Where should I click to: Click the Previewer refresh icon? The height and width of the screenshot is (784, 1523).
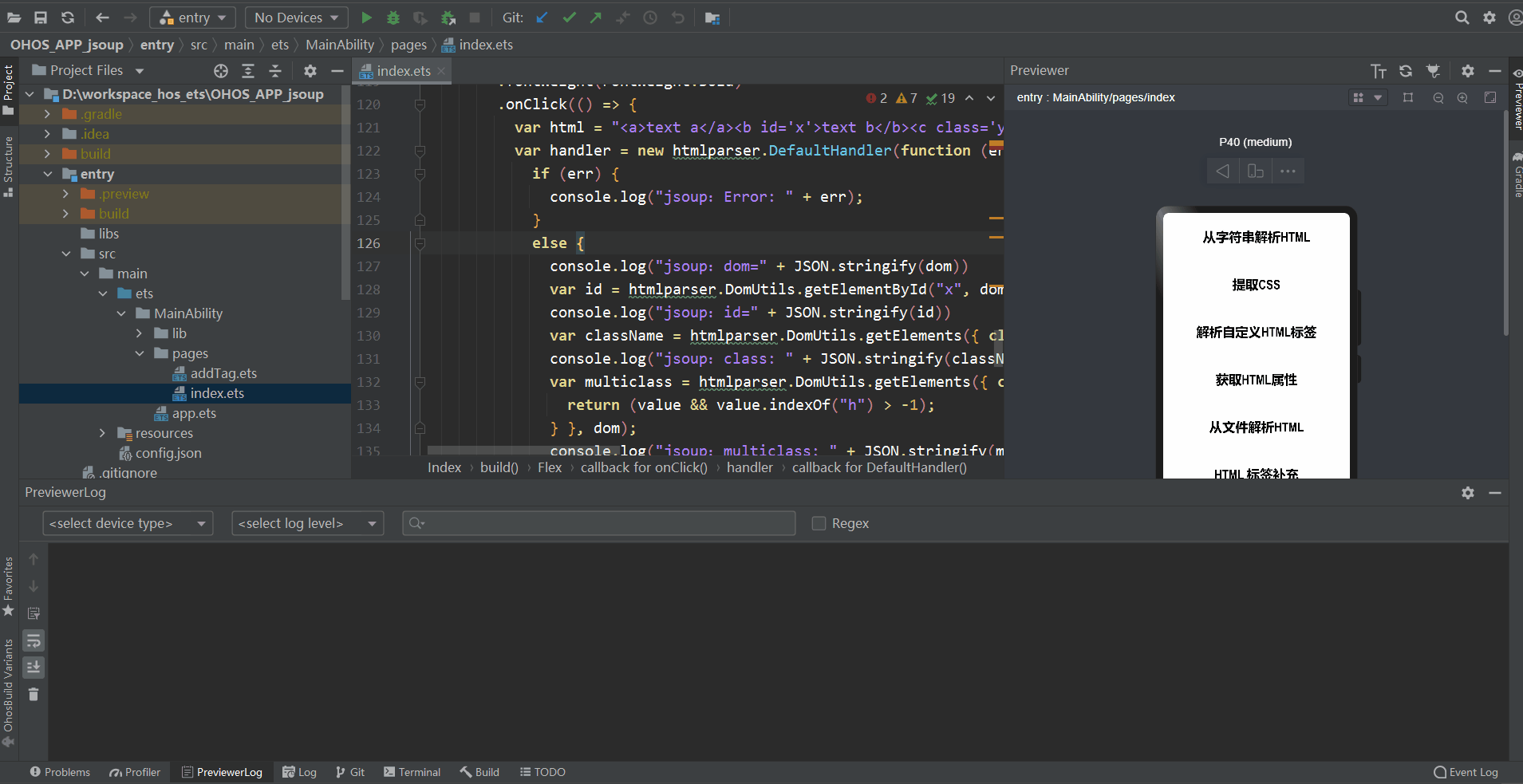point(1406,71)
